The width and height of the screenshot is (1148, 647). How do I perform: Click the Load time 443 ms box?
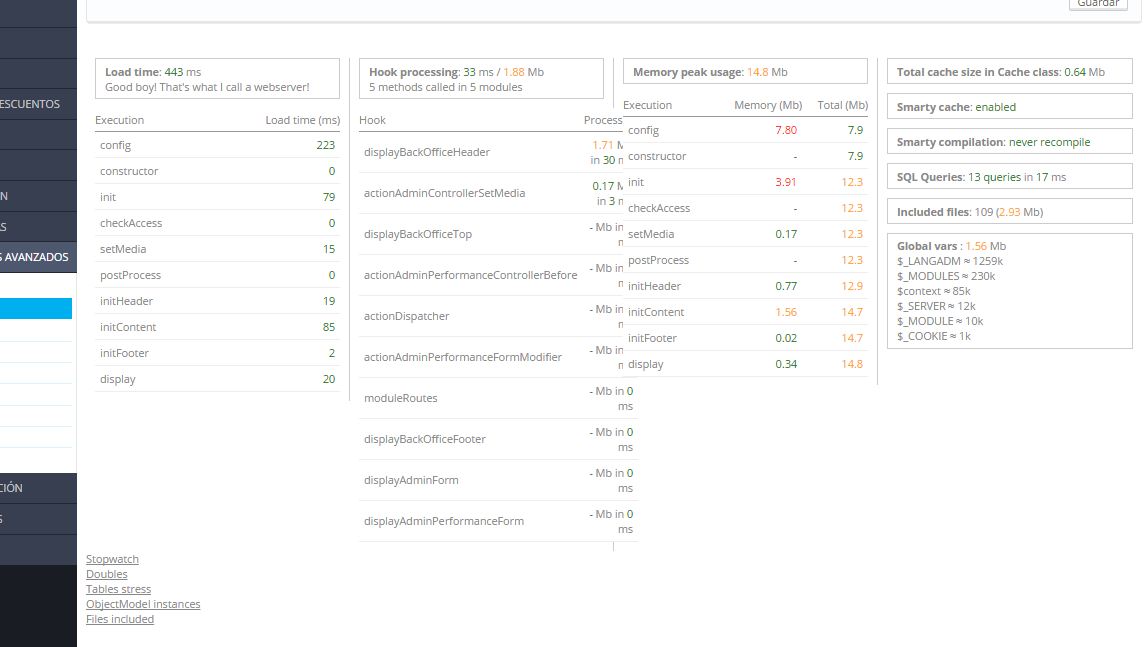(217, 79)
